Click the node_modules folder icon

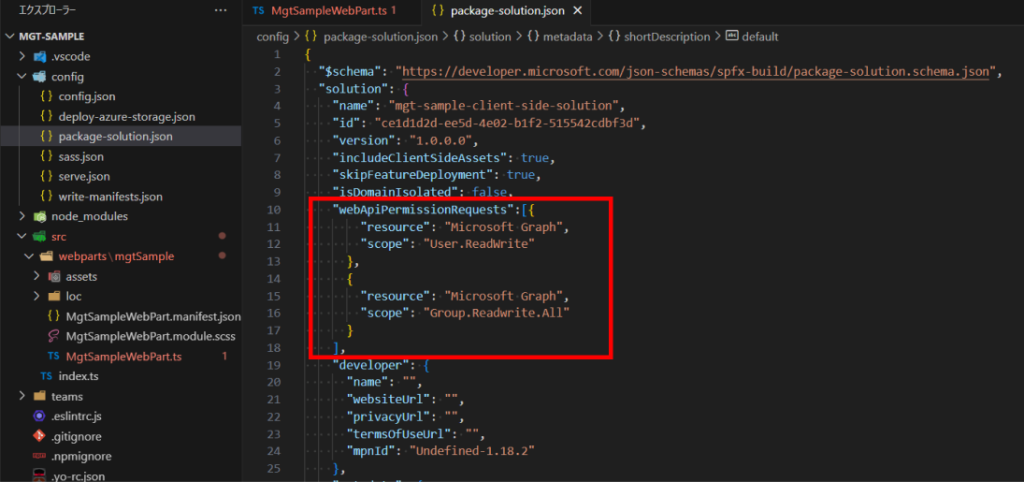[x=39, y=216]
